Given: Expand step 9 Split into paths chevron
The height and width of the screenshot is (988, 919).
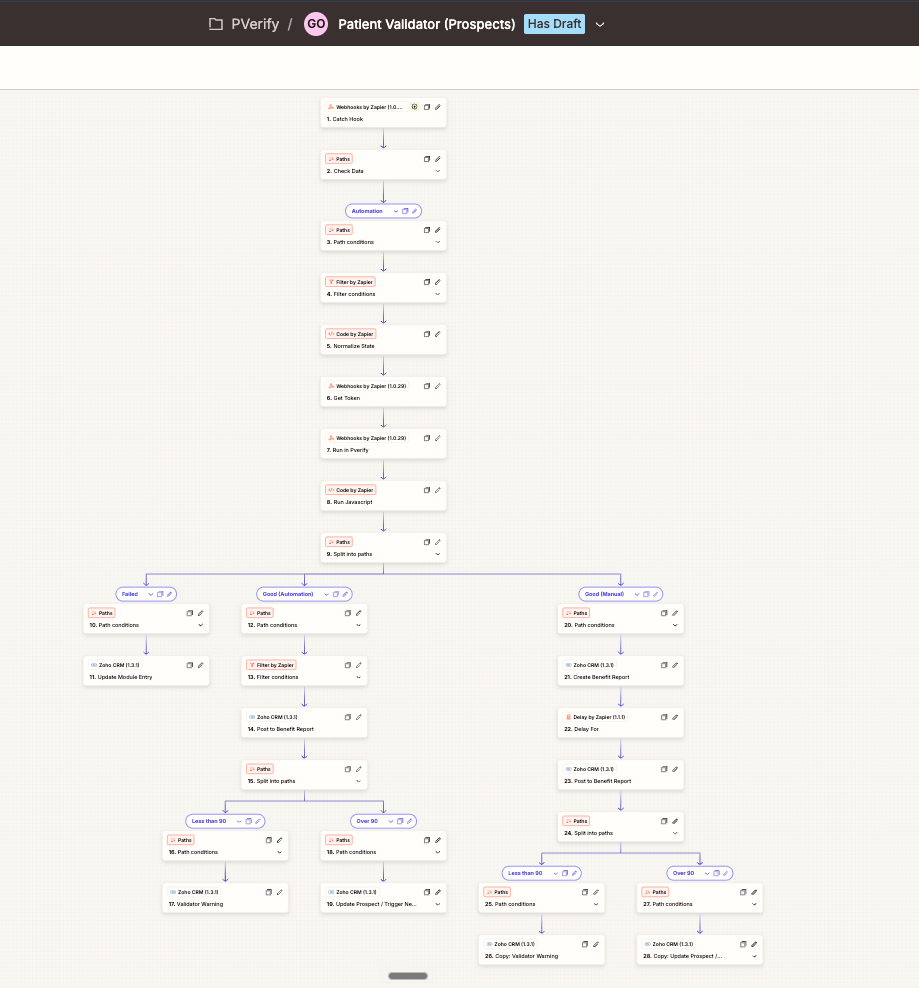Looking at the screenshot, I should pos(437,554).
